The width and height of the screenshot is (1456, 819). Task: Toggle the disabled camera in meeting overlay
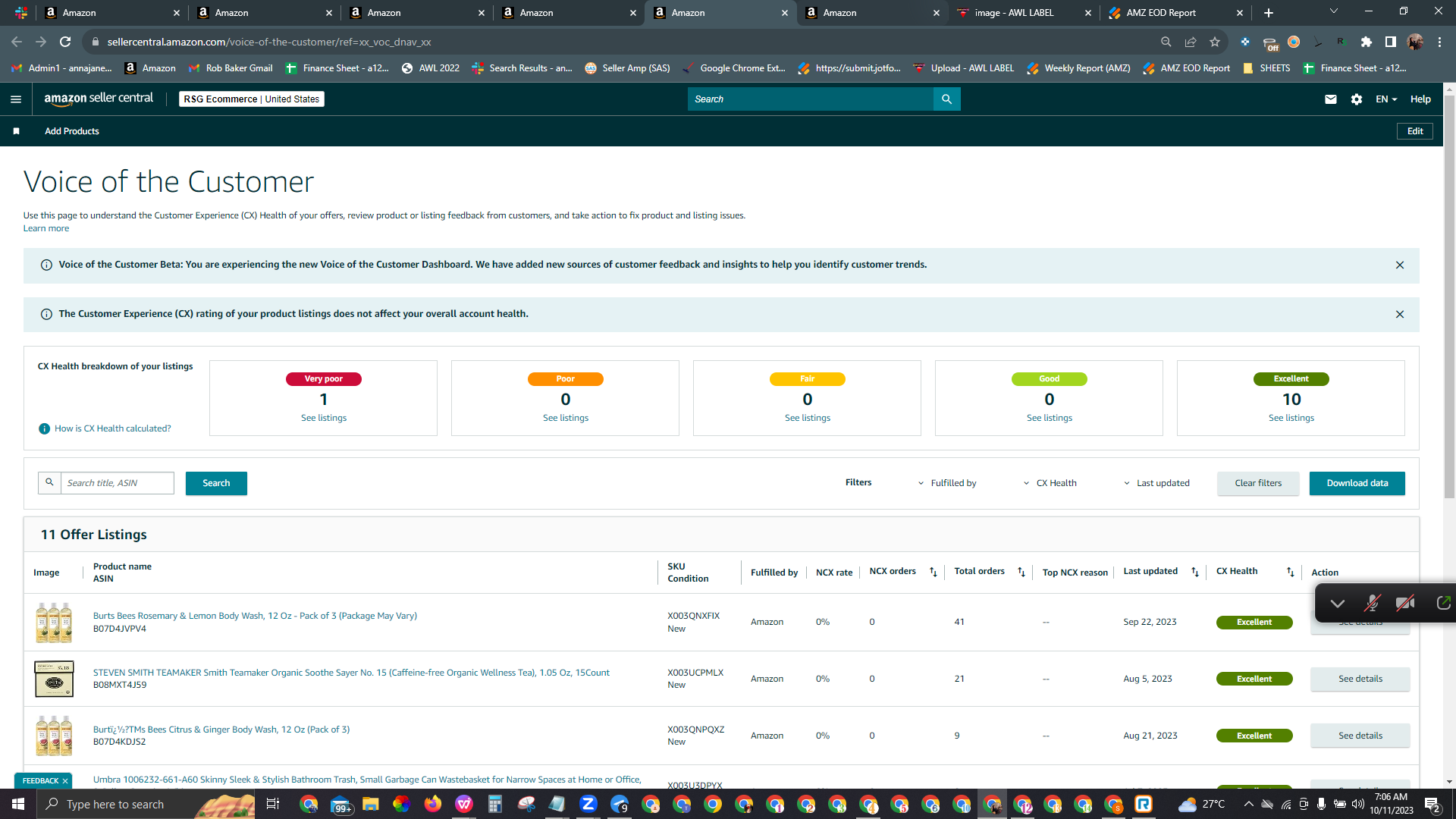click(1405, 603)
